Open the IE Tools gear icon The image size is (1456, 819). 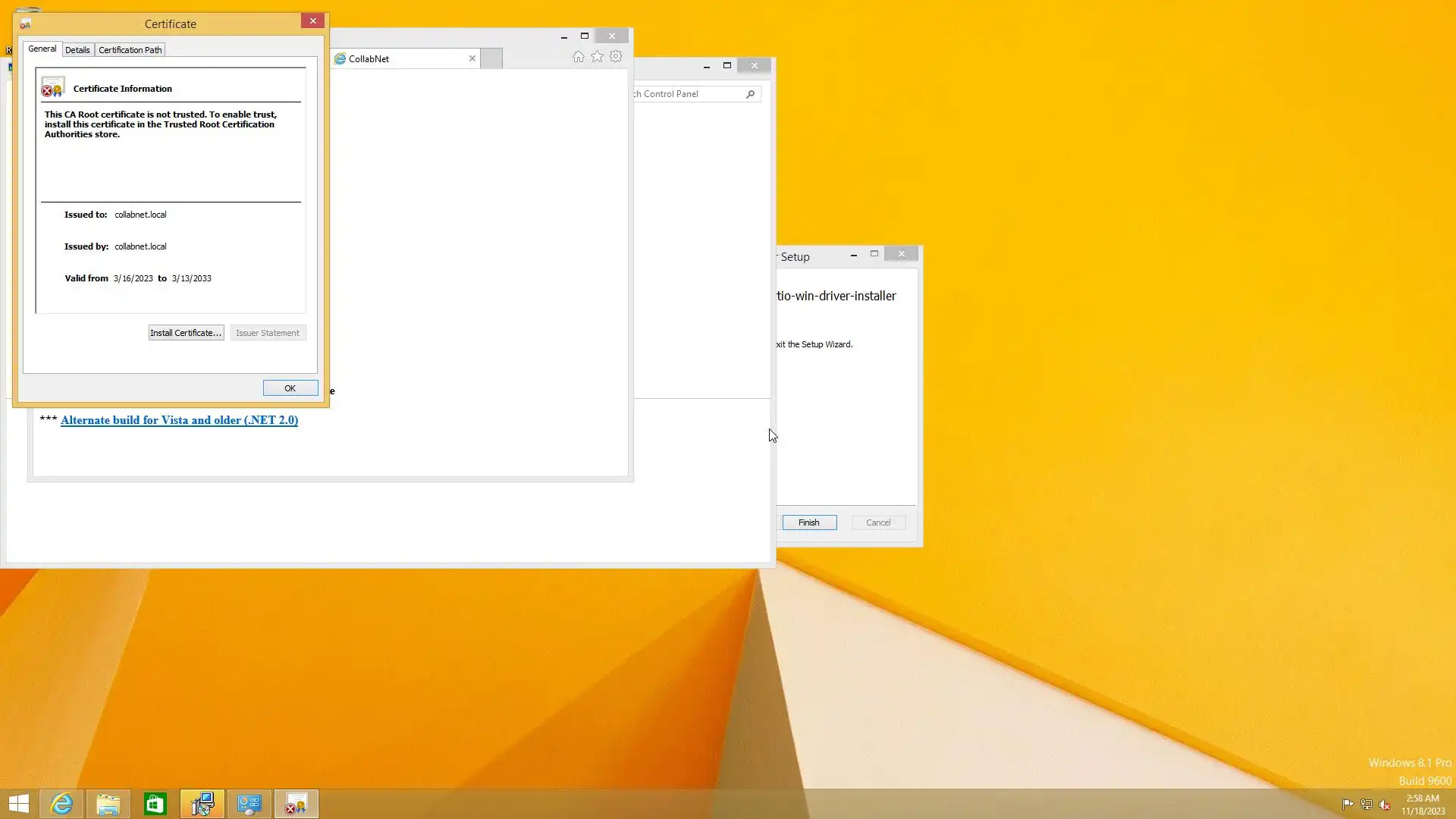[616, 57]
